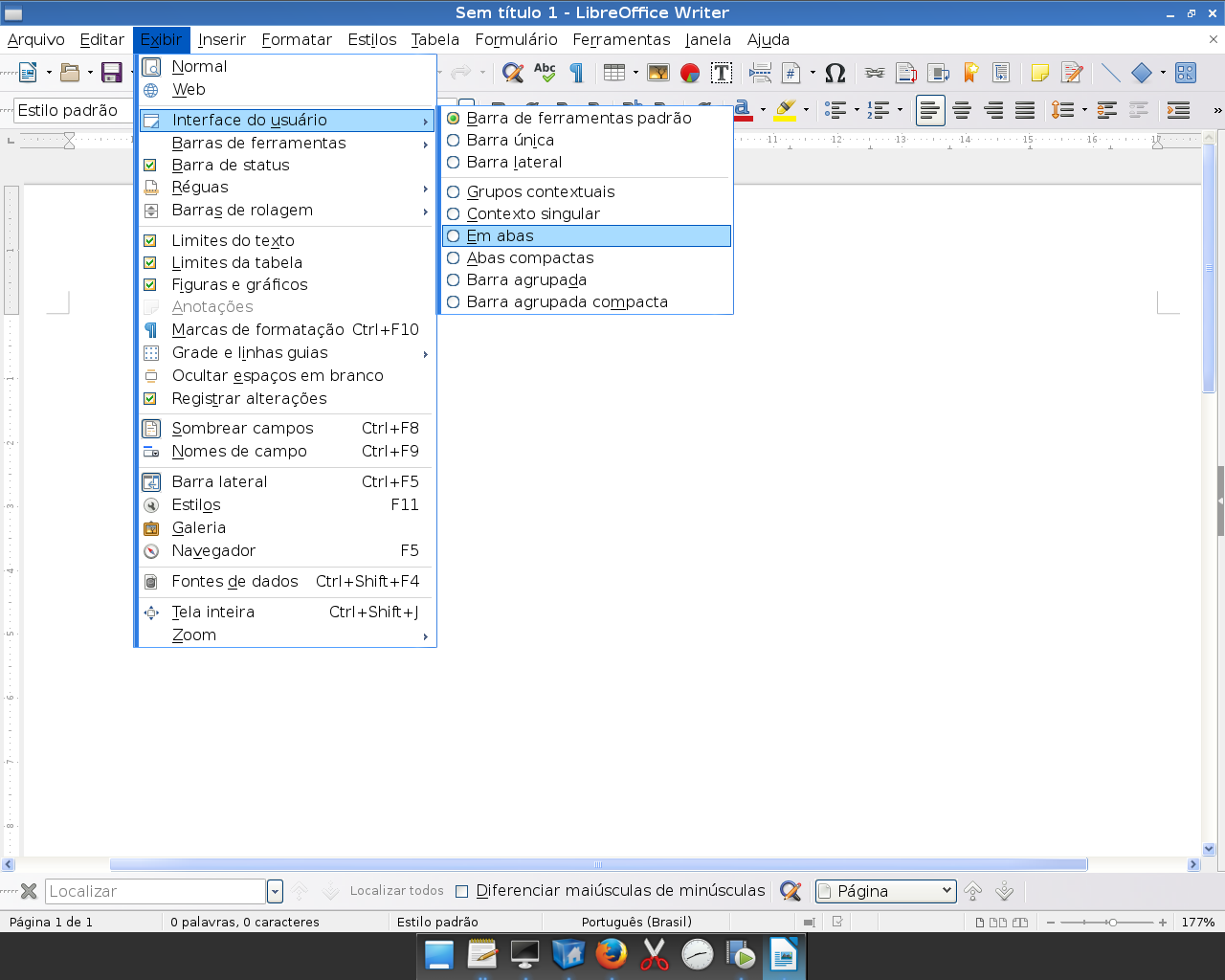1225x980 pixels.
Task: Click the unordered bullet list icon
Action: pos(835,110)
